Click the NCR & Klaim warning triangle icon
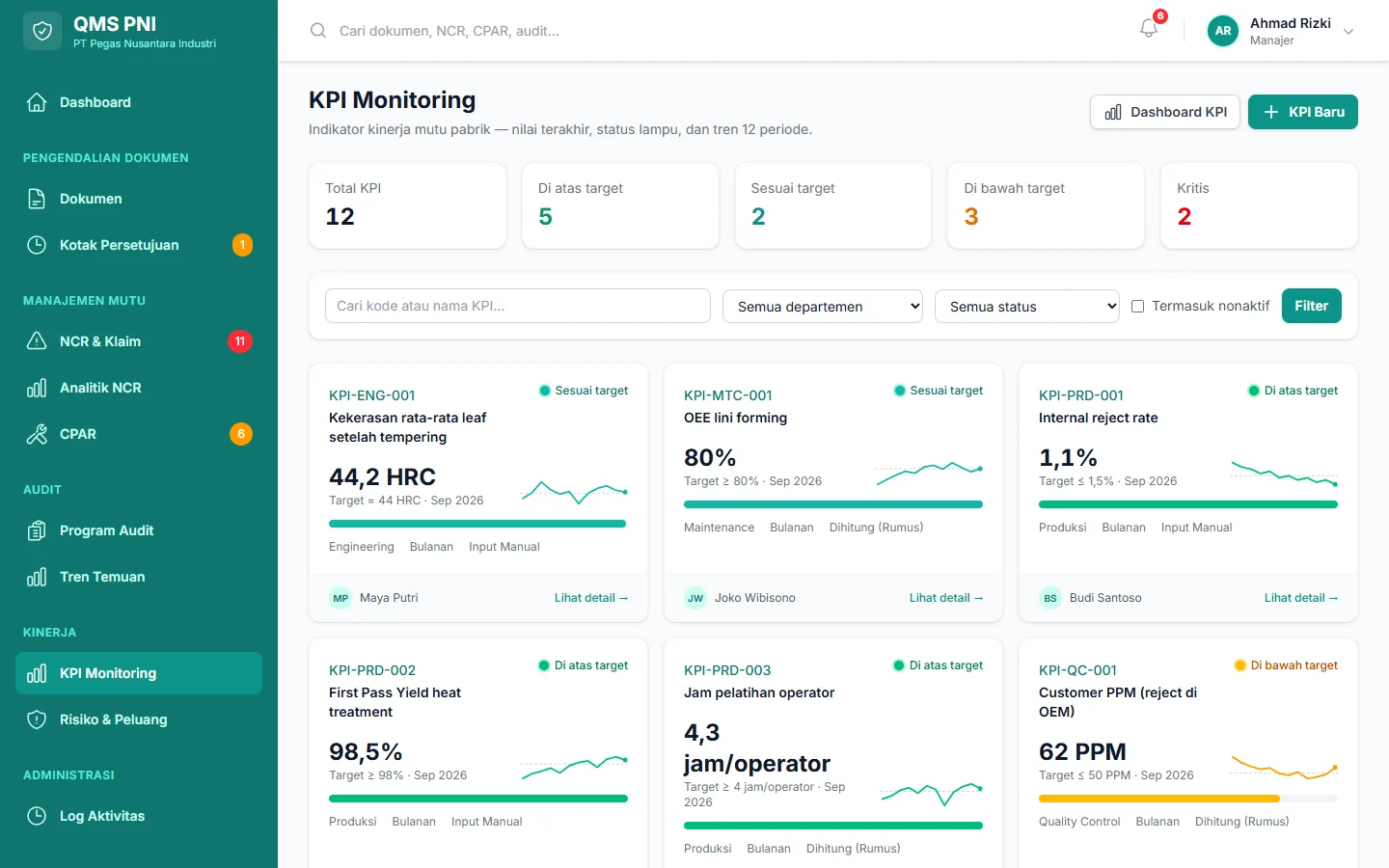Screen dimensions: 1389x868 click(x=37, y=341)
